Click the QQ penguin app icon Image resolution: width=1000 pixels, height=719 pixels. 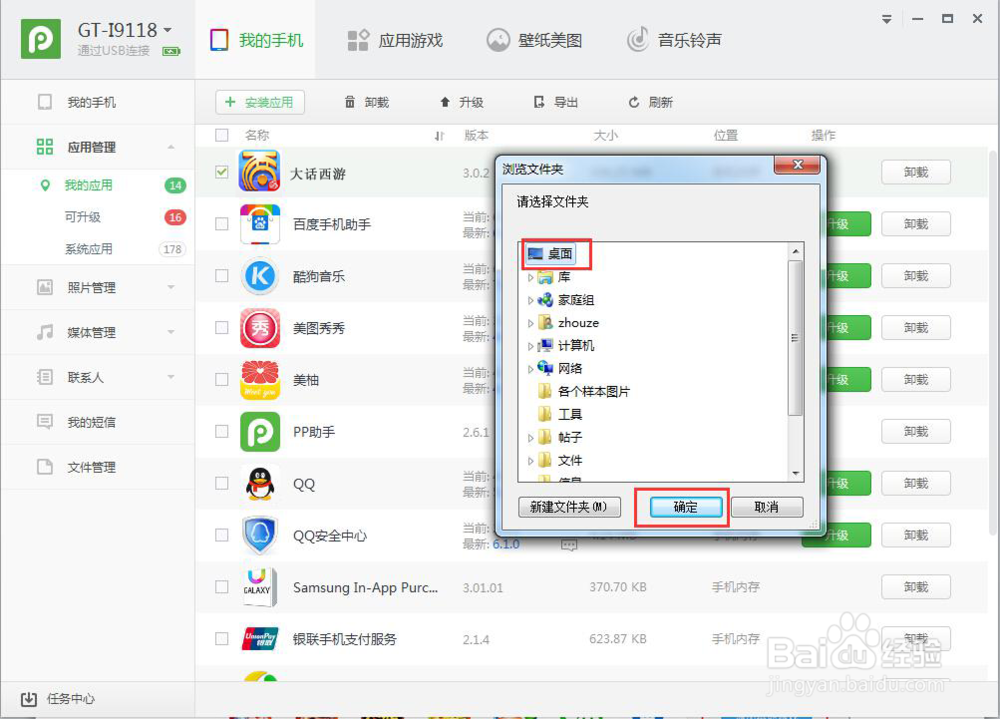coord(260,484)
